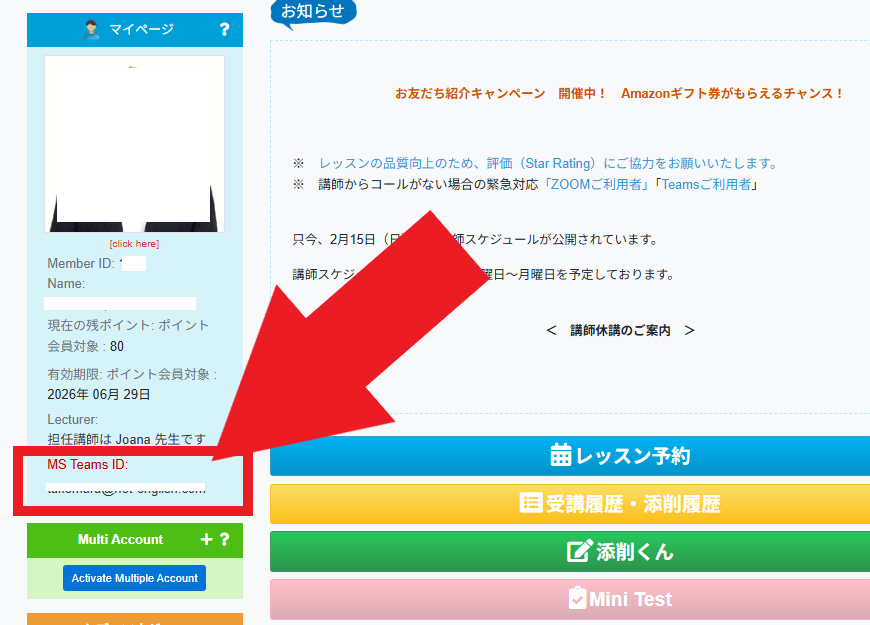Click the MS Teams ID email address
This screenshot has width=870, height=625.
(x=126, y=488)
